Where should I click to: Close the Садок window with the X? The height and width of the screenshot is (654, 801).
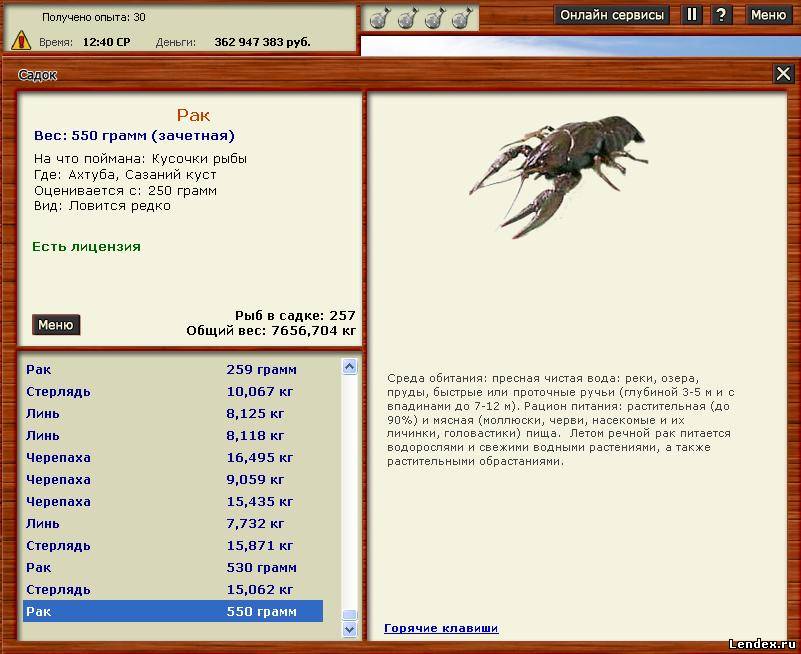pyautogui.click(x=783, y=74)
